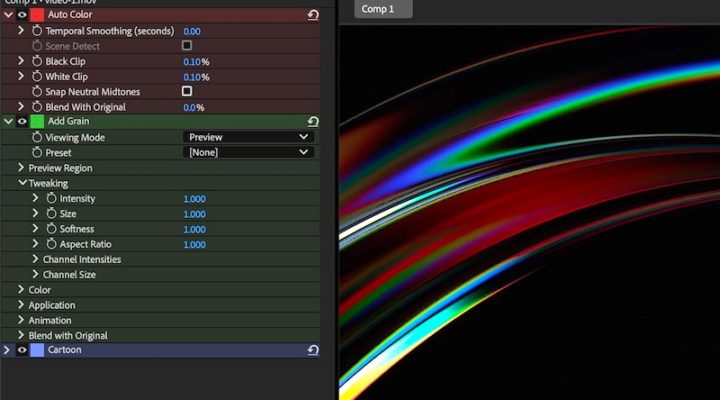Reset the Auto Color effect
The height and width of the screenshot is (400, 720).
[313, 15]
